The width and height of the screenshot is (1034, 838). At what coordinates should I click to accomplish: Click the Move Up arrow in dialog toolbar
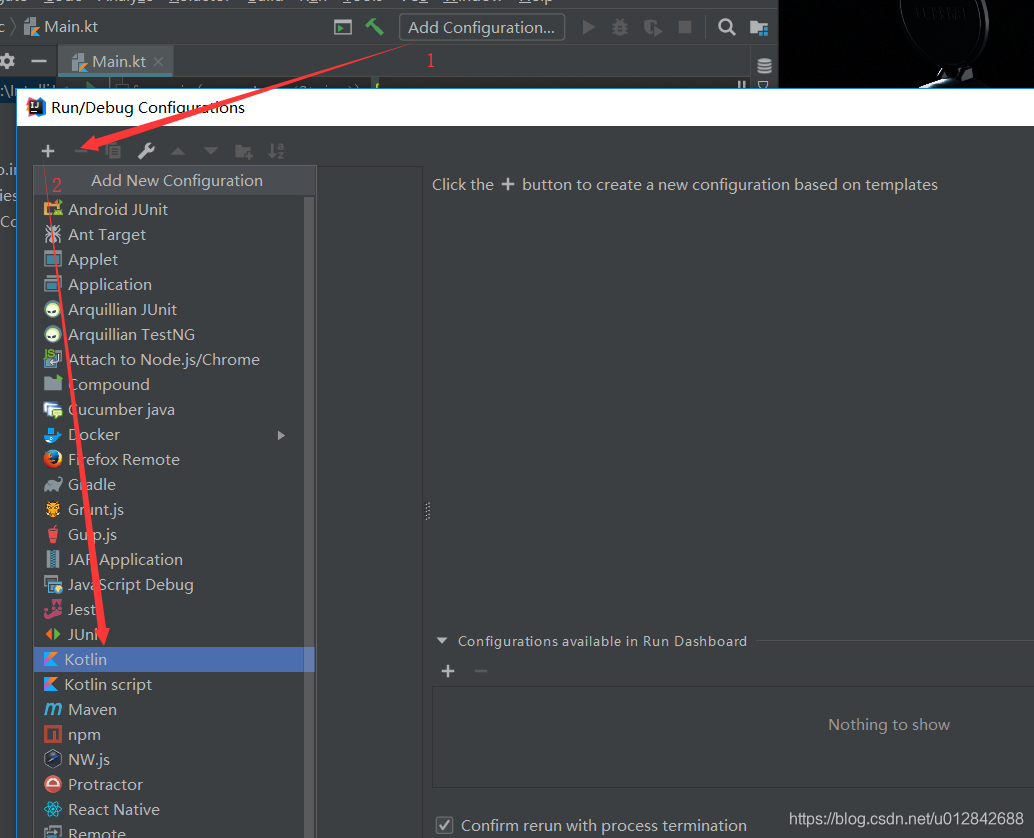tap(178, 151)
